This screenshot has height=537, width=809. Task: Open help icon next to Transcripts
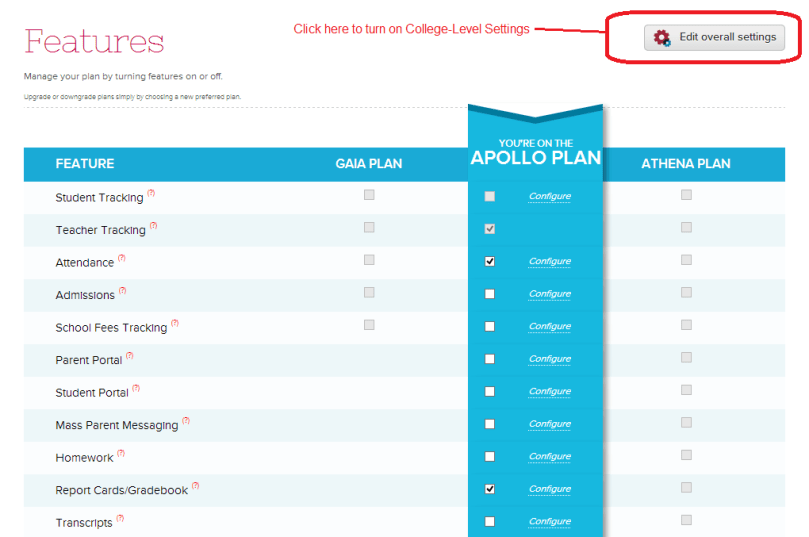pos(120,518)
